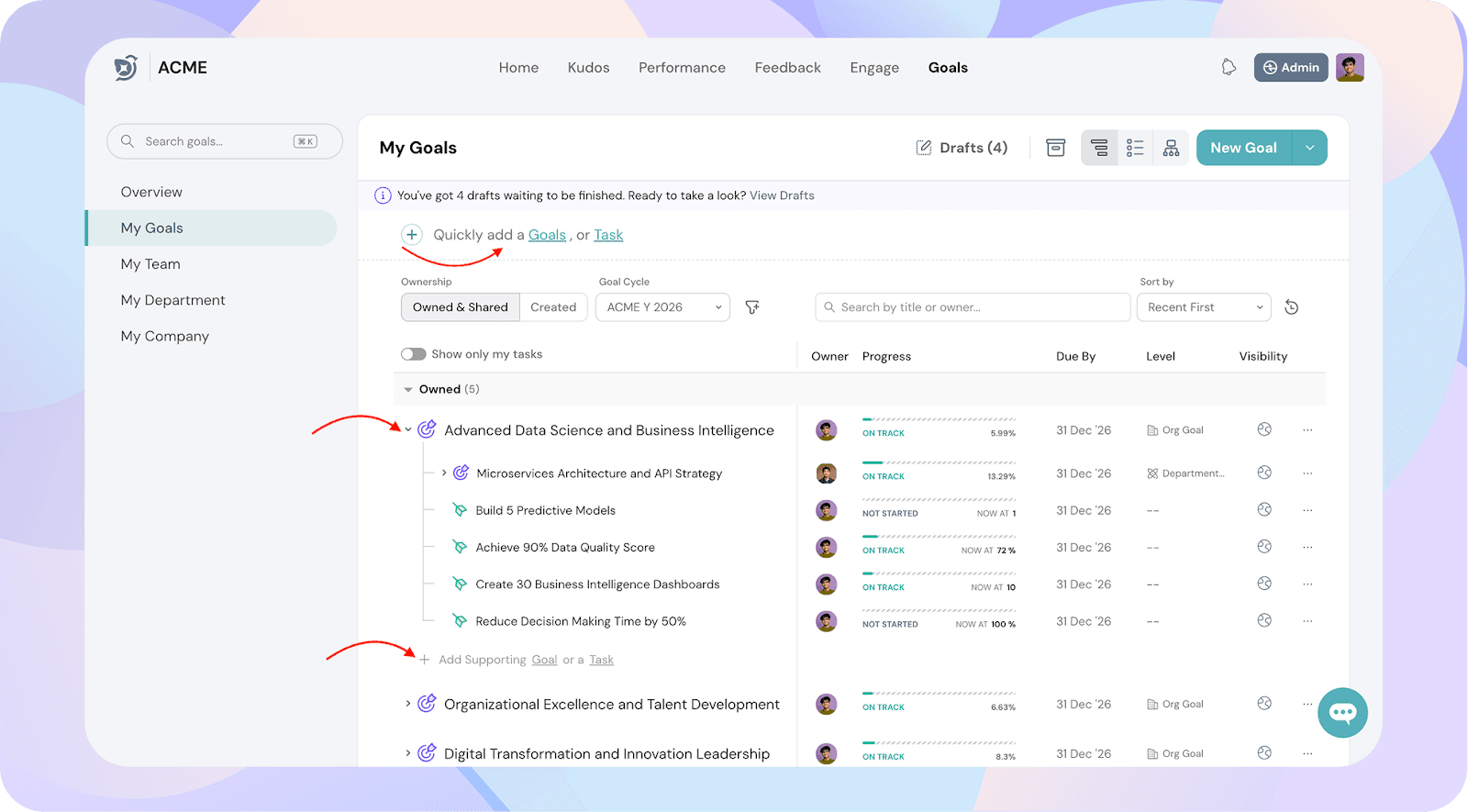The image size is (1468, 812).
Task: Switch to list view icon
Action: click(x=1135, y=148)
